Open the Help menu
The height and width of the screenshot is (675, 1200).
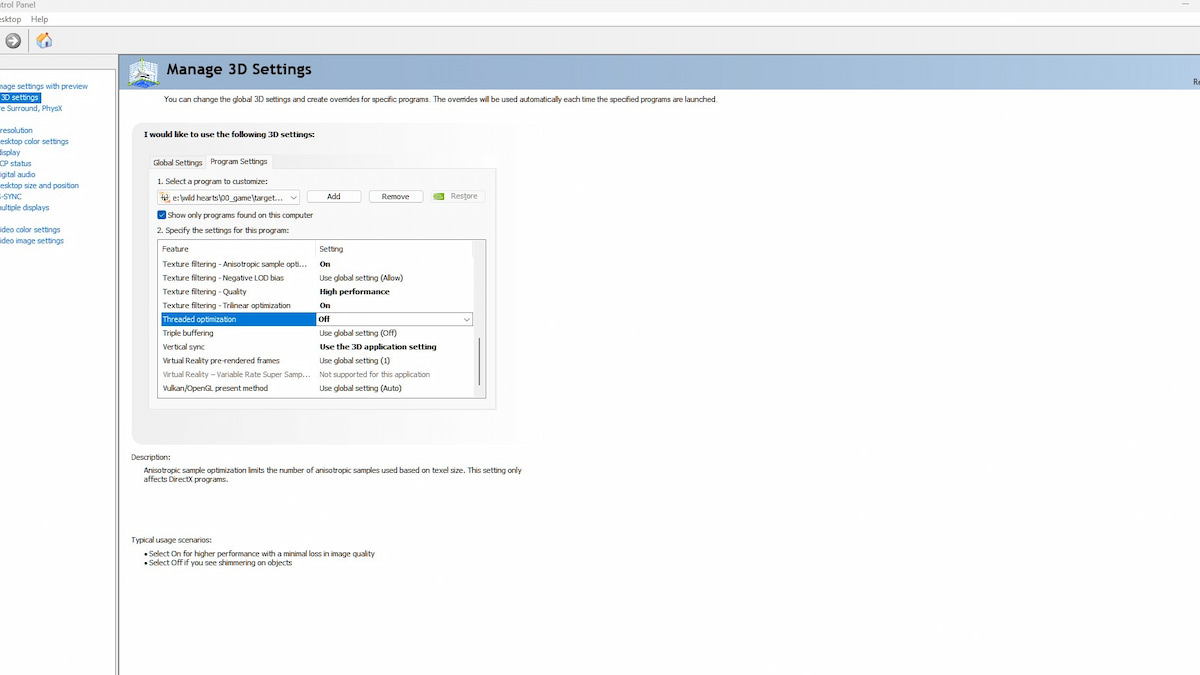[39, 19]
